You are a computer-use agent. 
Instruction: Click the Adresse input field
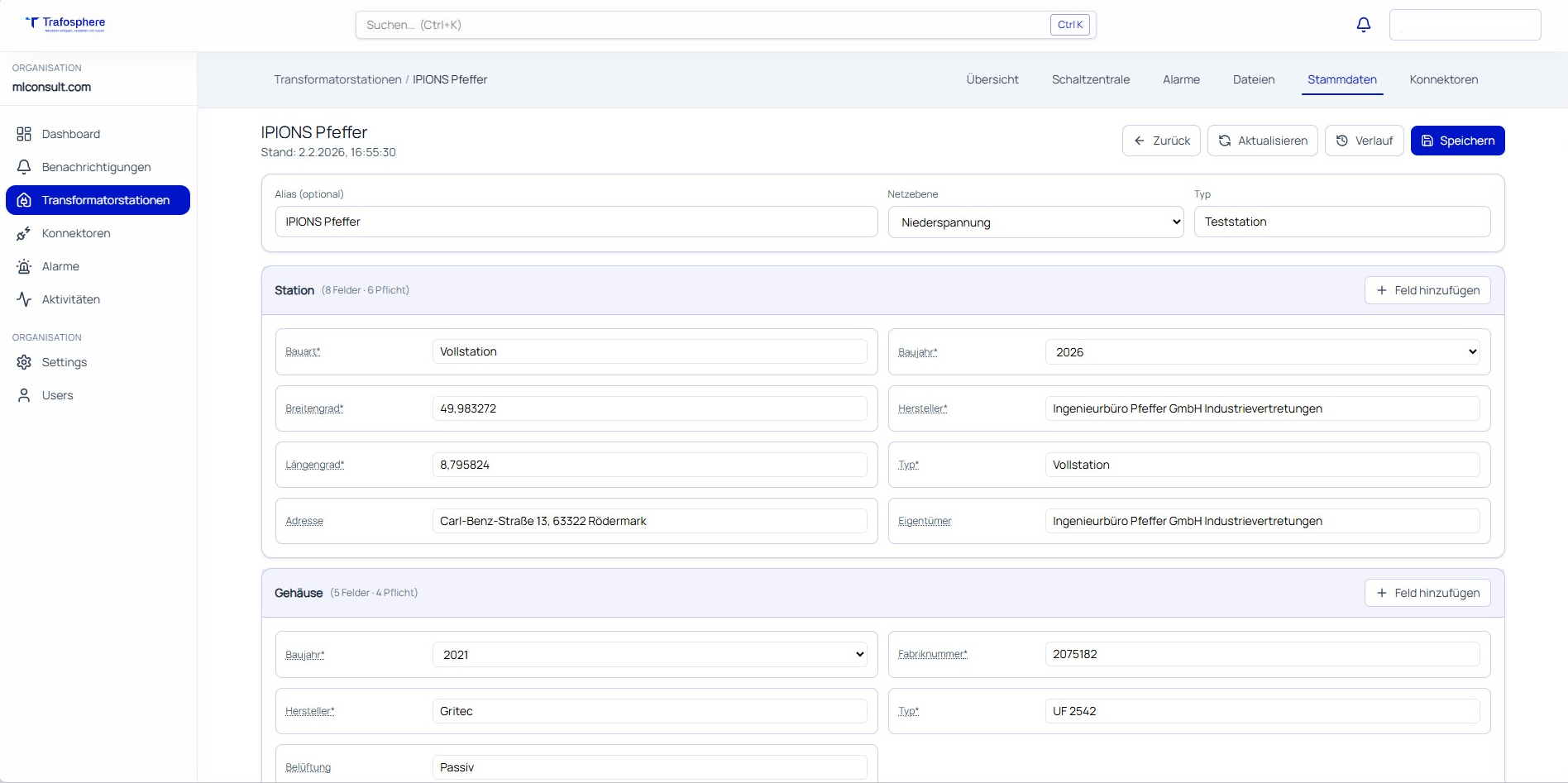tap(650, 521)
